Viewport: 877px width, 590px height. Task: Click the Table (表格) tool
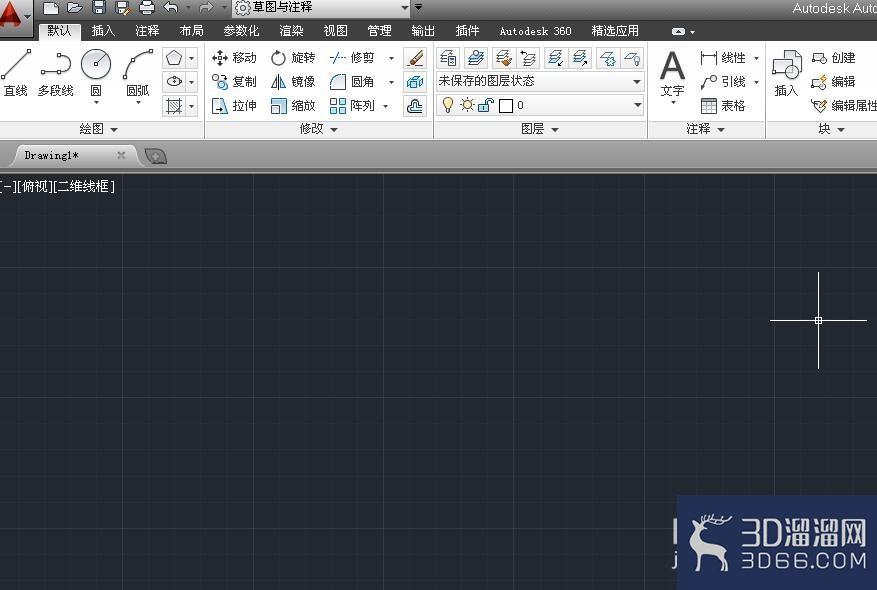pyautogui.click(x=723, y=106)
